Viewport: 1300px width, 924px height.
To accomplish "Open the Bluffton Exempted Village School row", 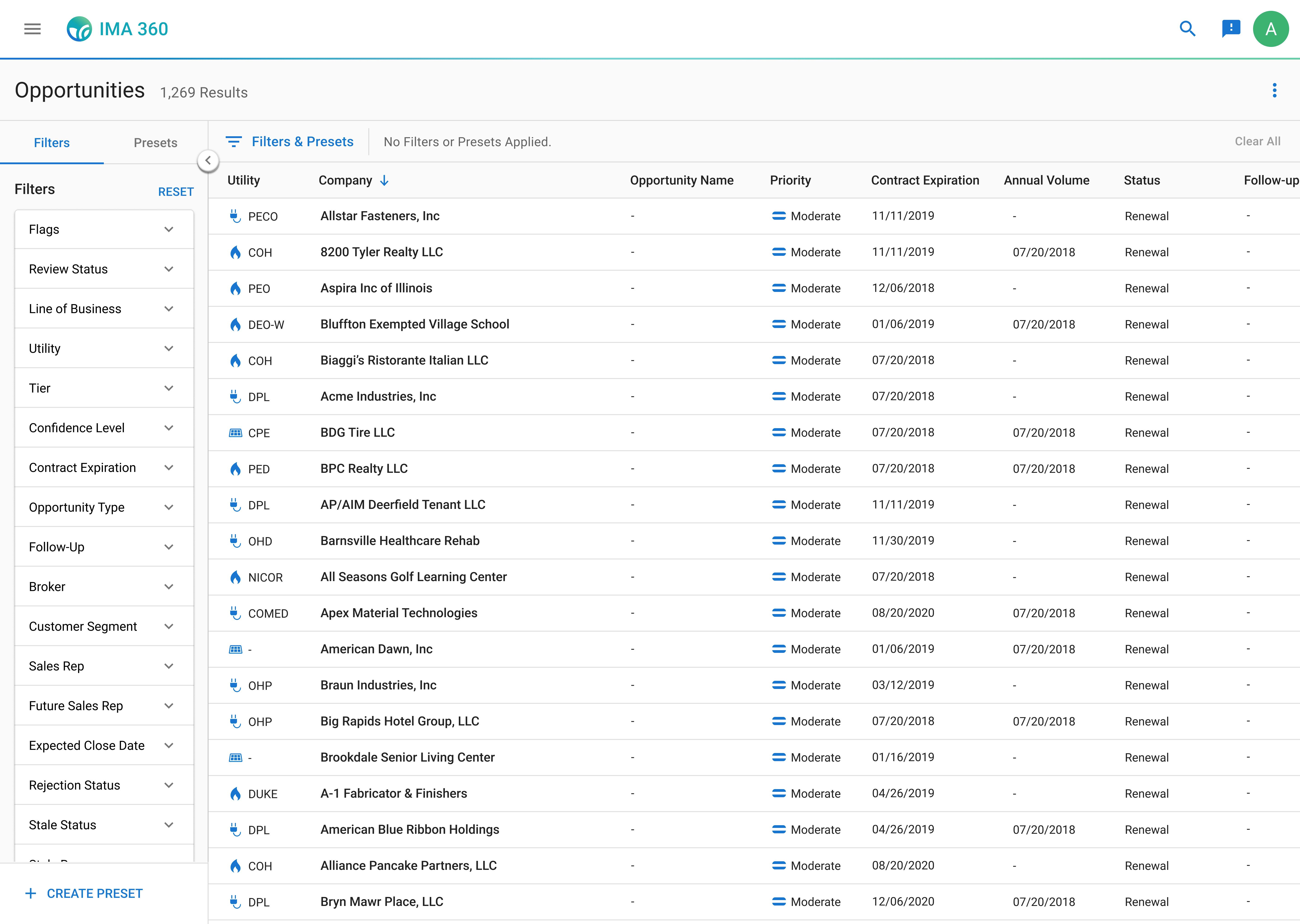I will point(414,324).
